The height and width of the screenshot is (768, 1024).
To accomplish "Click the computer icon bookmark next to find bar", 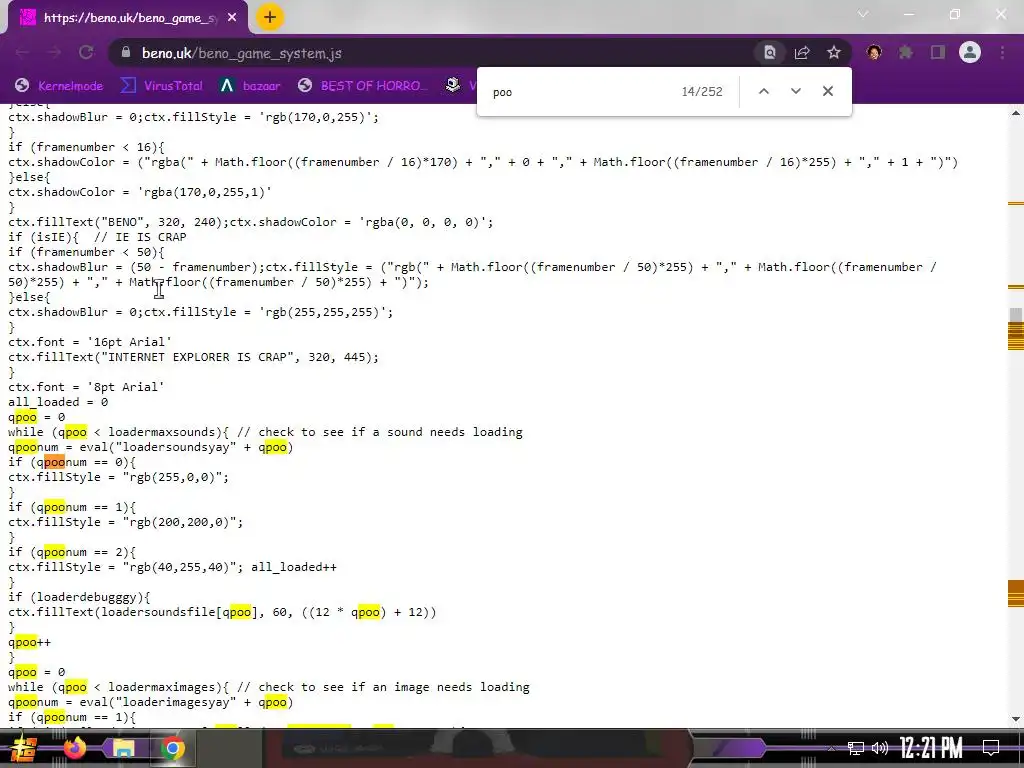I will (x=453, y=85).
